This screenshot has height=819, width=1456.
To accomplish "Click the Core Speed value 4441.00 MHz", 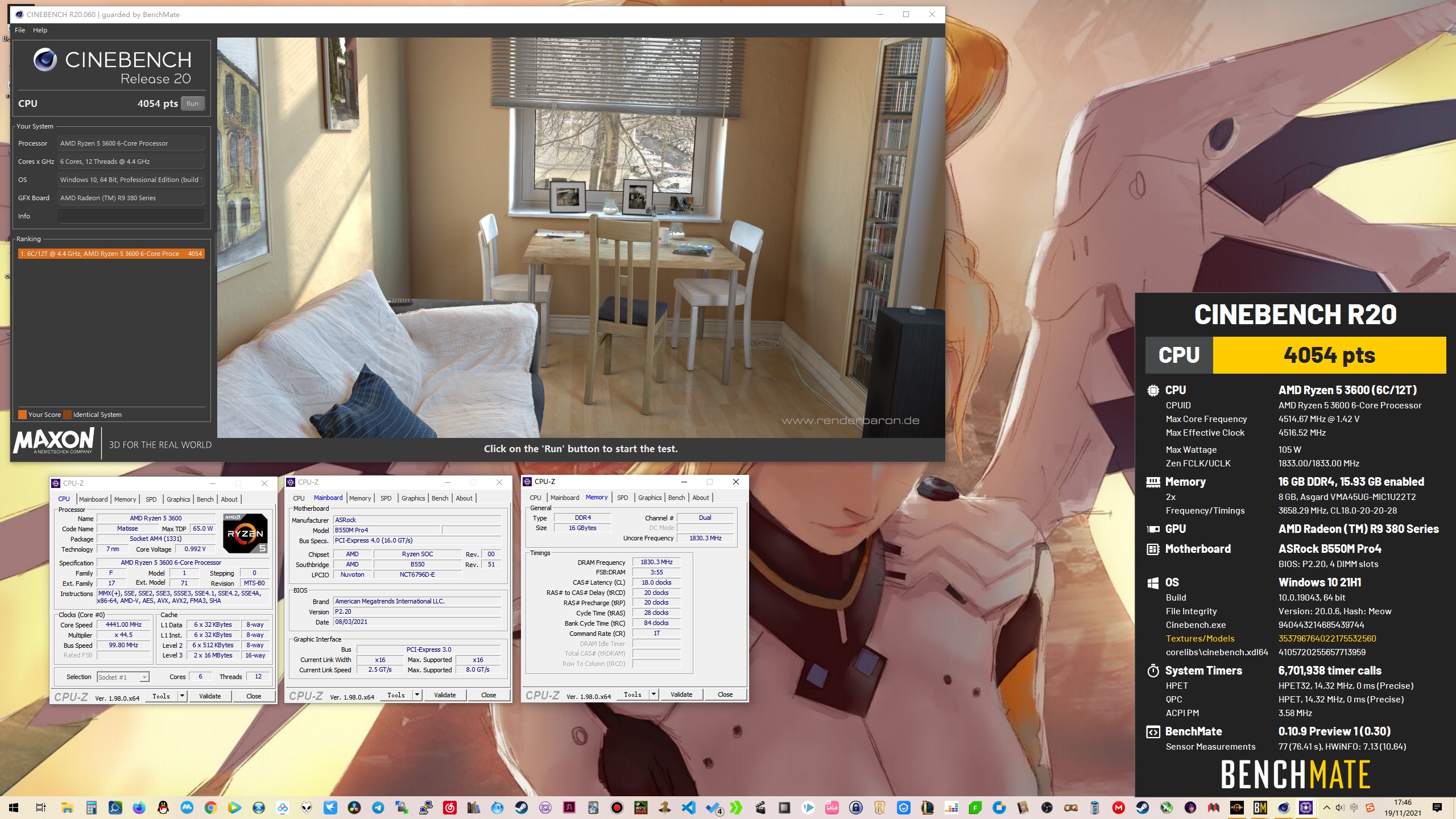I will coord(123,624).
